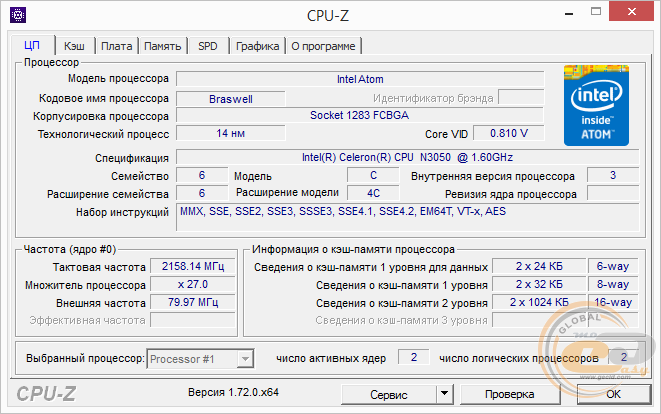This screenshot has height=414, width=661.
Task: Click the Celeron N3050 specification field
Action: click(407, 157)
